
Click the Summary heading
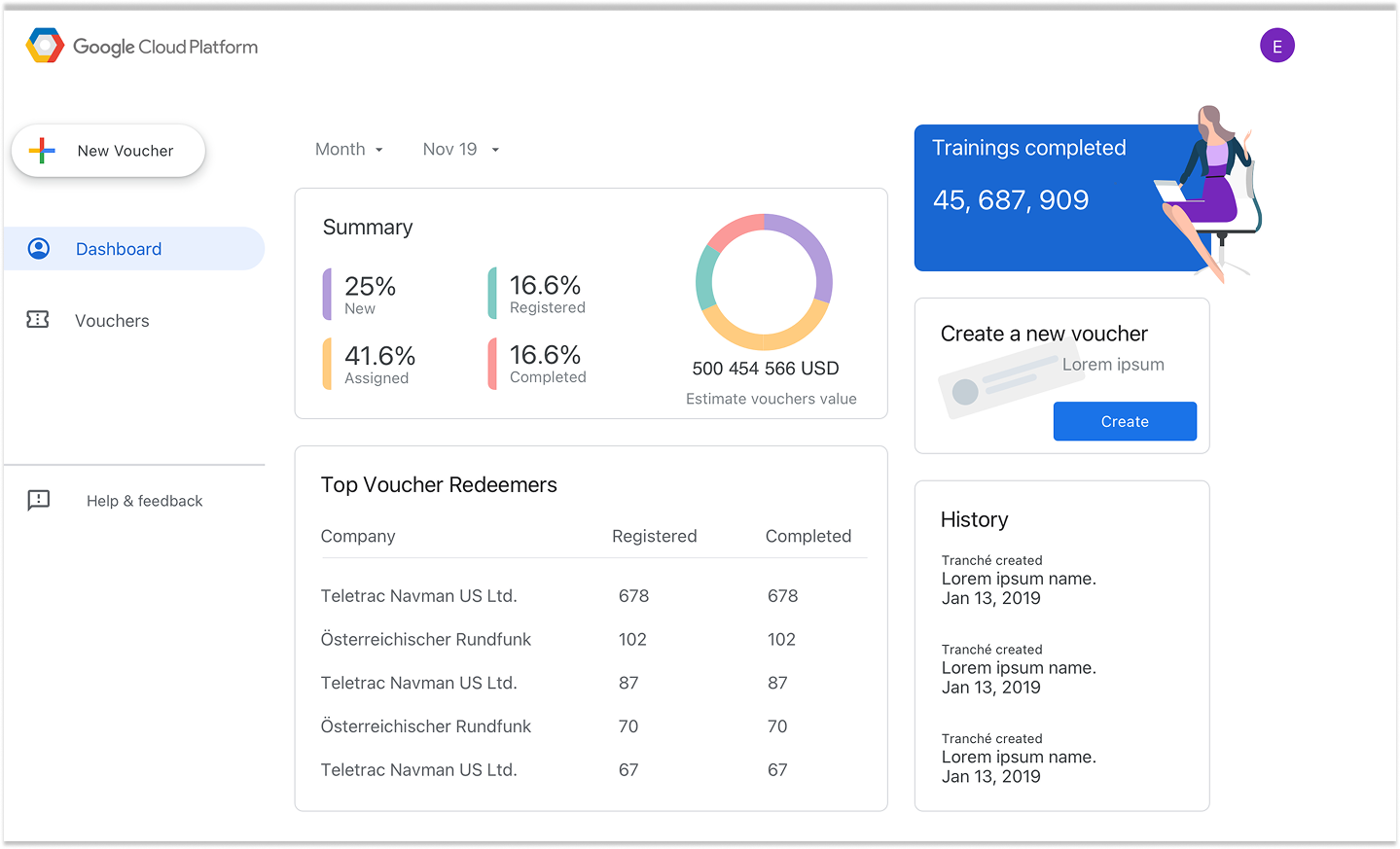[368, 228]
